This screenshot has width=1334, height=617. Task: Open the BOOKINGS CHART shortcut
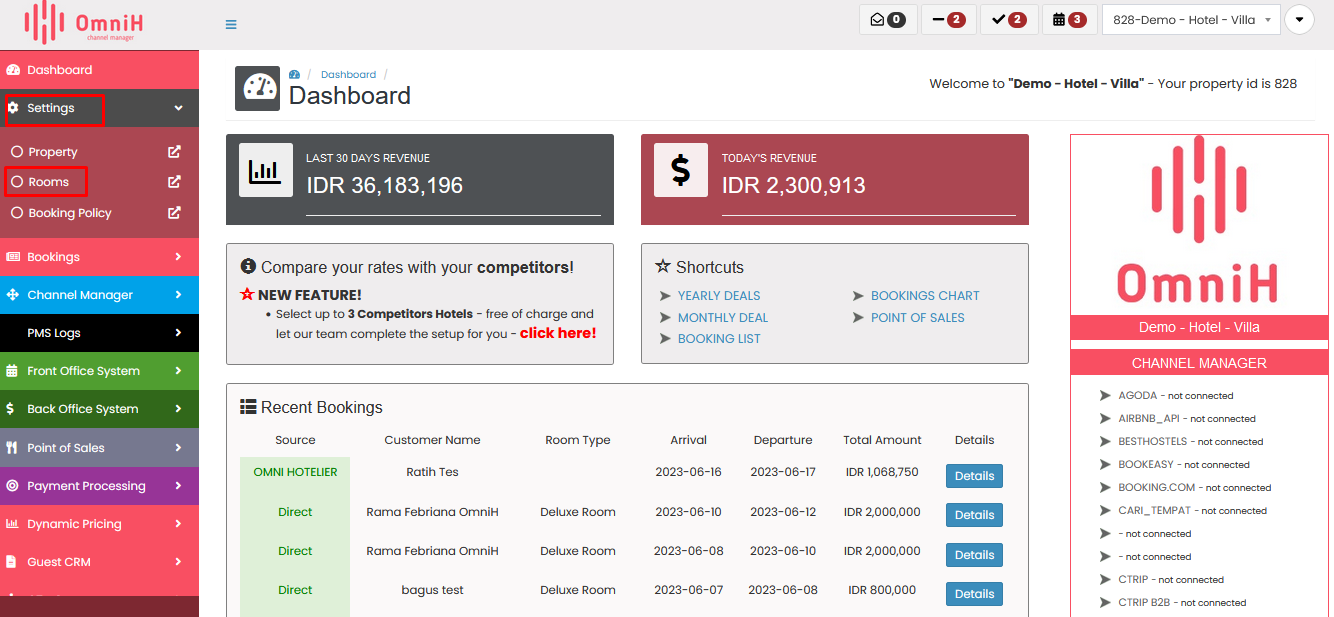tap(925, 296)
